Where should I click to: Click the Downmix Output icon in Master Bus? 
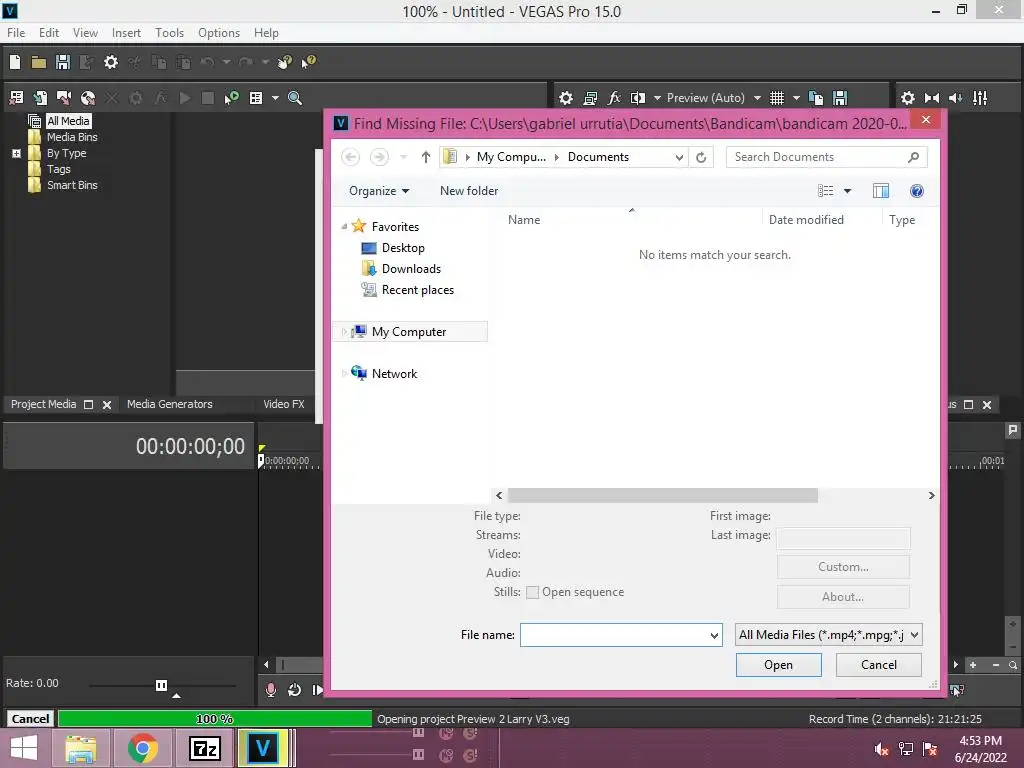(932, 98)
